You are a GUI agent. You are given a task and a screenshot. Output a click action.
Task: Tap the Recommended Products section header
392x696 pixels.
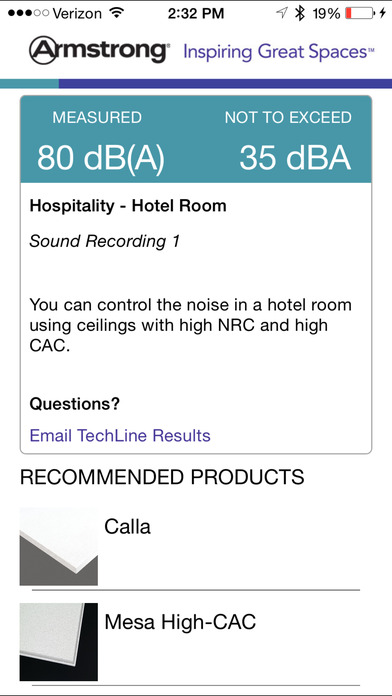click(x=162, y=477)
